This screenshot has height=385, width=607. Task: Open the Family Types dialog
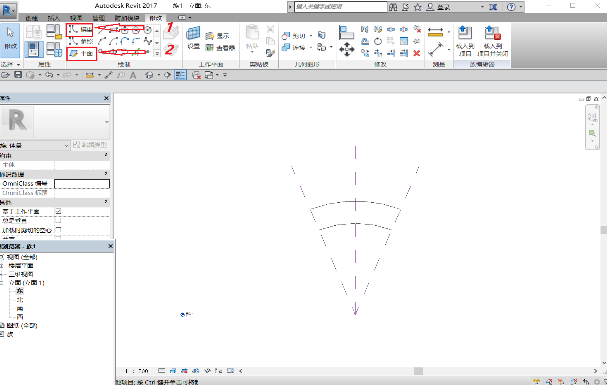pyautogui.click(x=54, y=50)
